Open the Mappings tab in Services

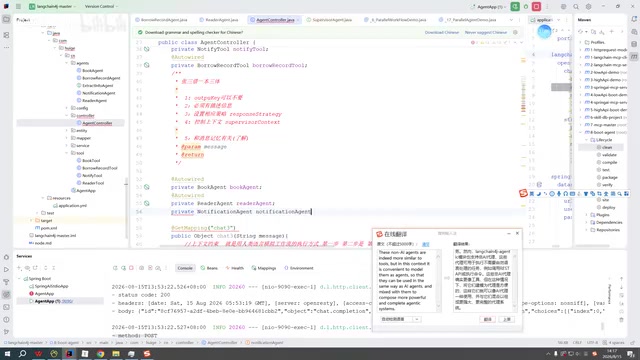click(x=264, y=268)
